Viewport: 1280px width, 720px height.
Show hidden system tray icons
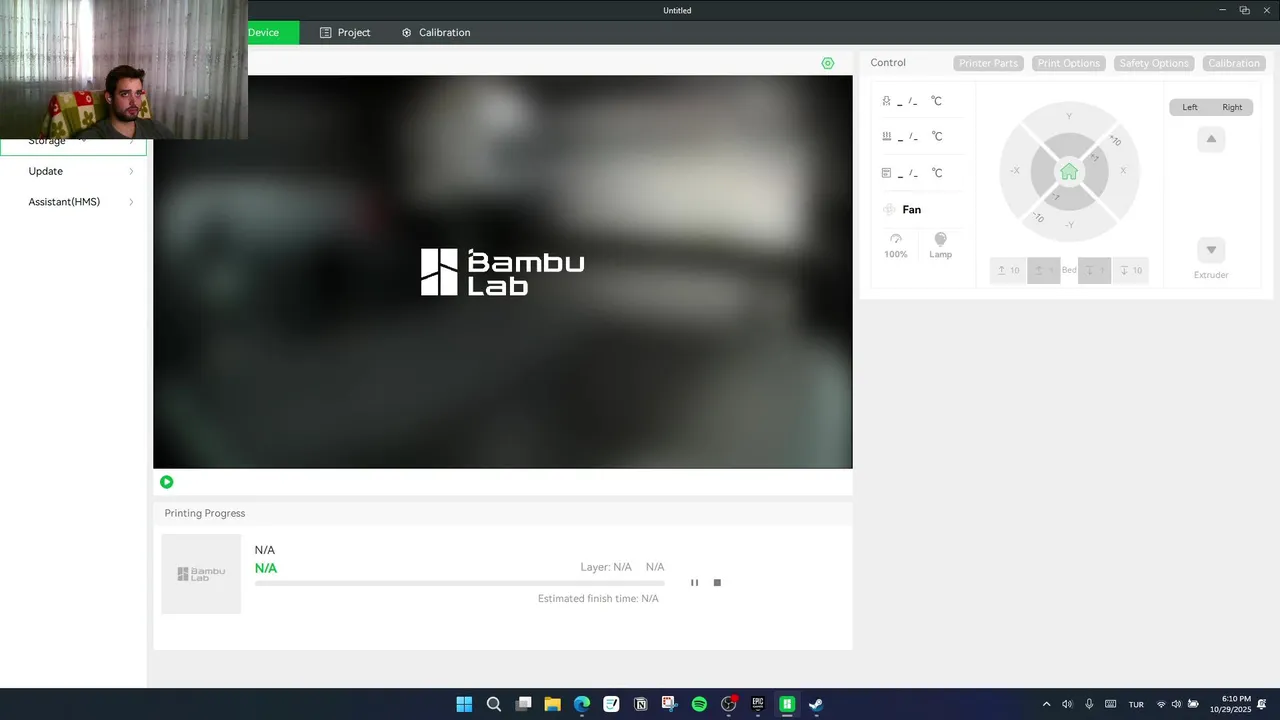pyautogui.click(x=1047, y=704)
